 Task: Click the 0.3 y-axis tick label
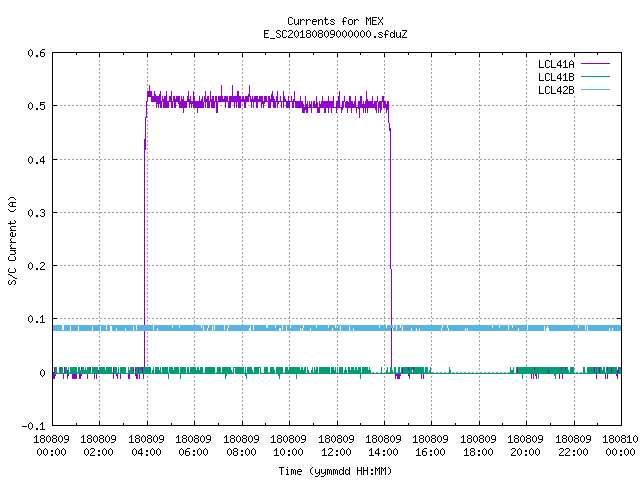tap(36, 213)
